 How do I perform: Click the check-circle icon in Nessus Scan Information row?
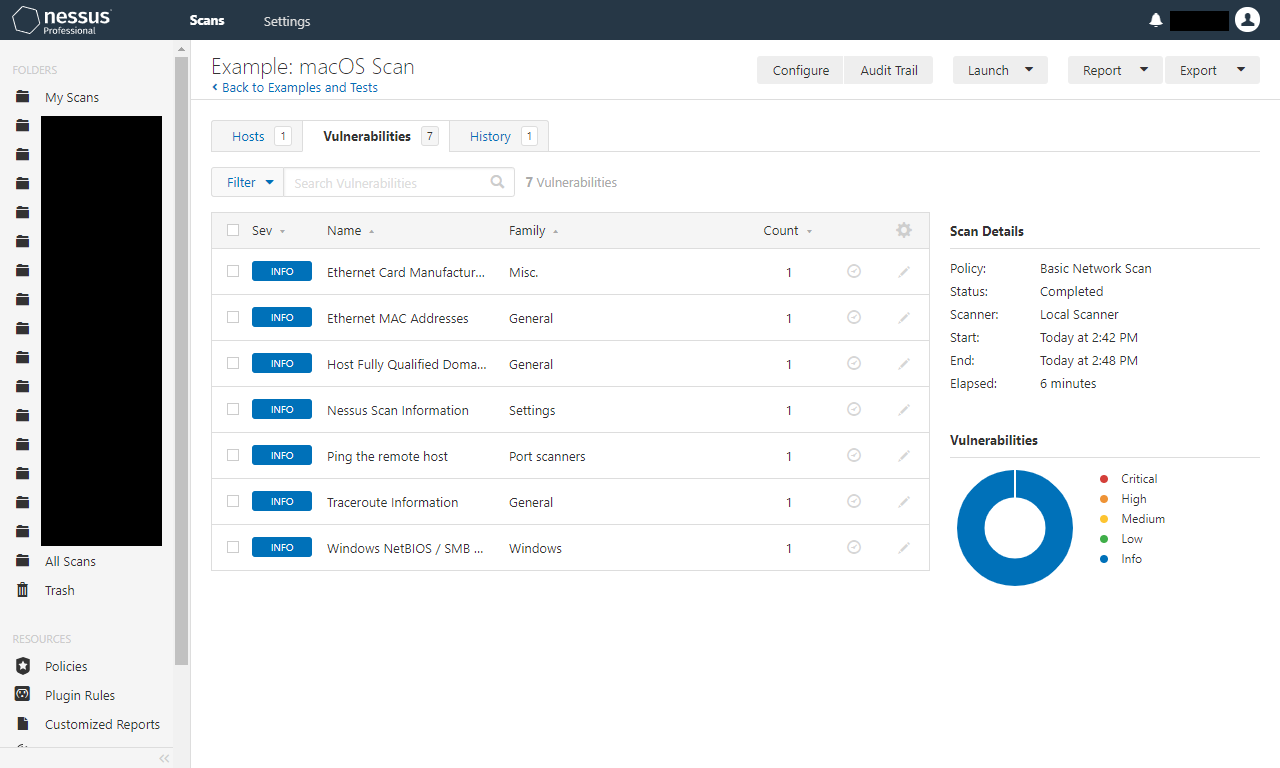point(854,409)
